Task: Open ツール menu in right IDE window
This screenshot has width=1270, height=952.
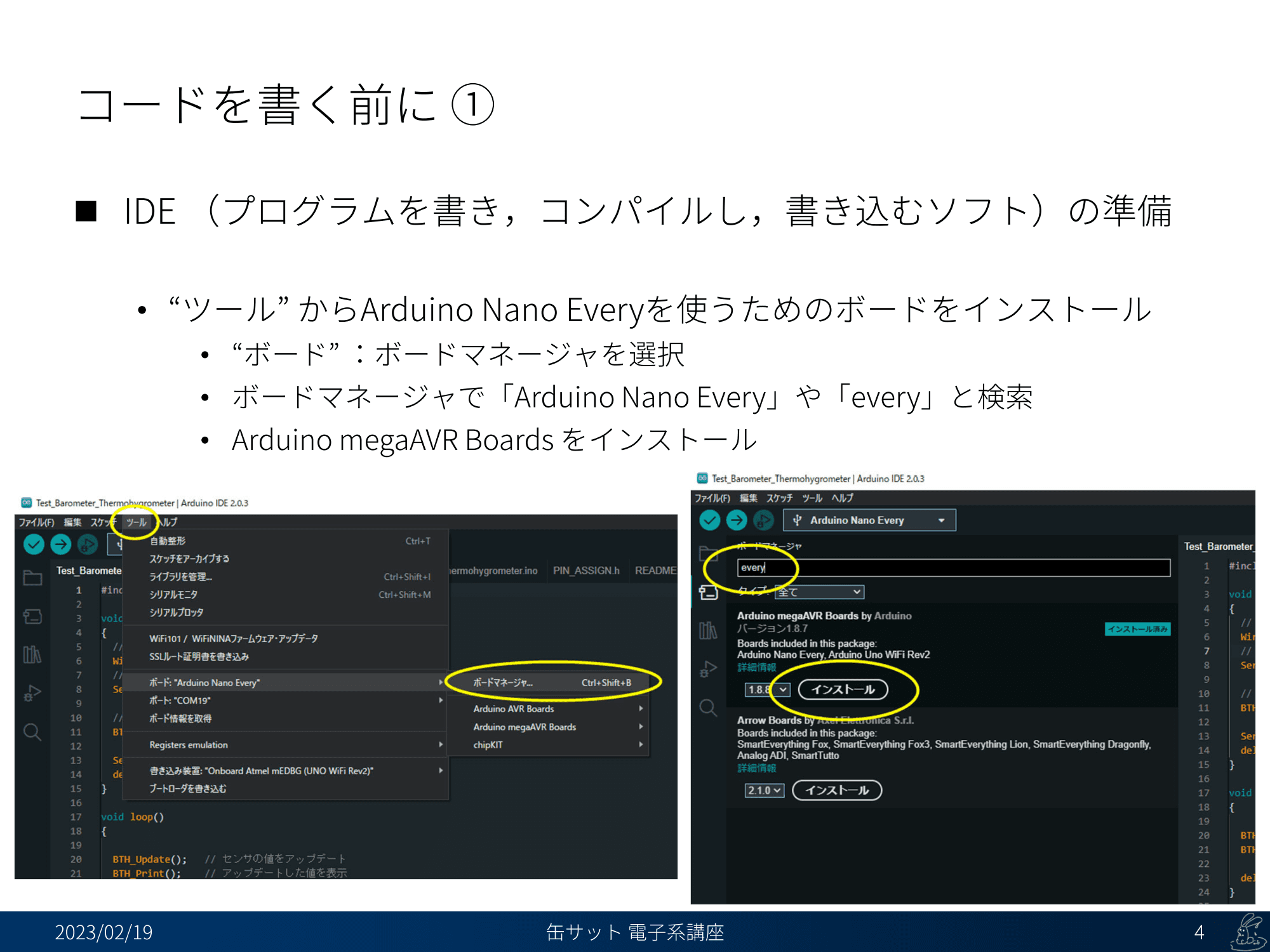Action: [x=812, y=498]
